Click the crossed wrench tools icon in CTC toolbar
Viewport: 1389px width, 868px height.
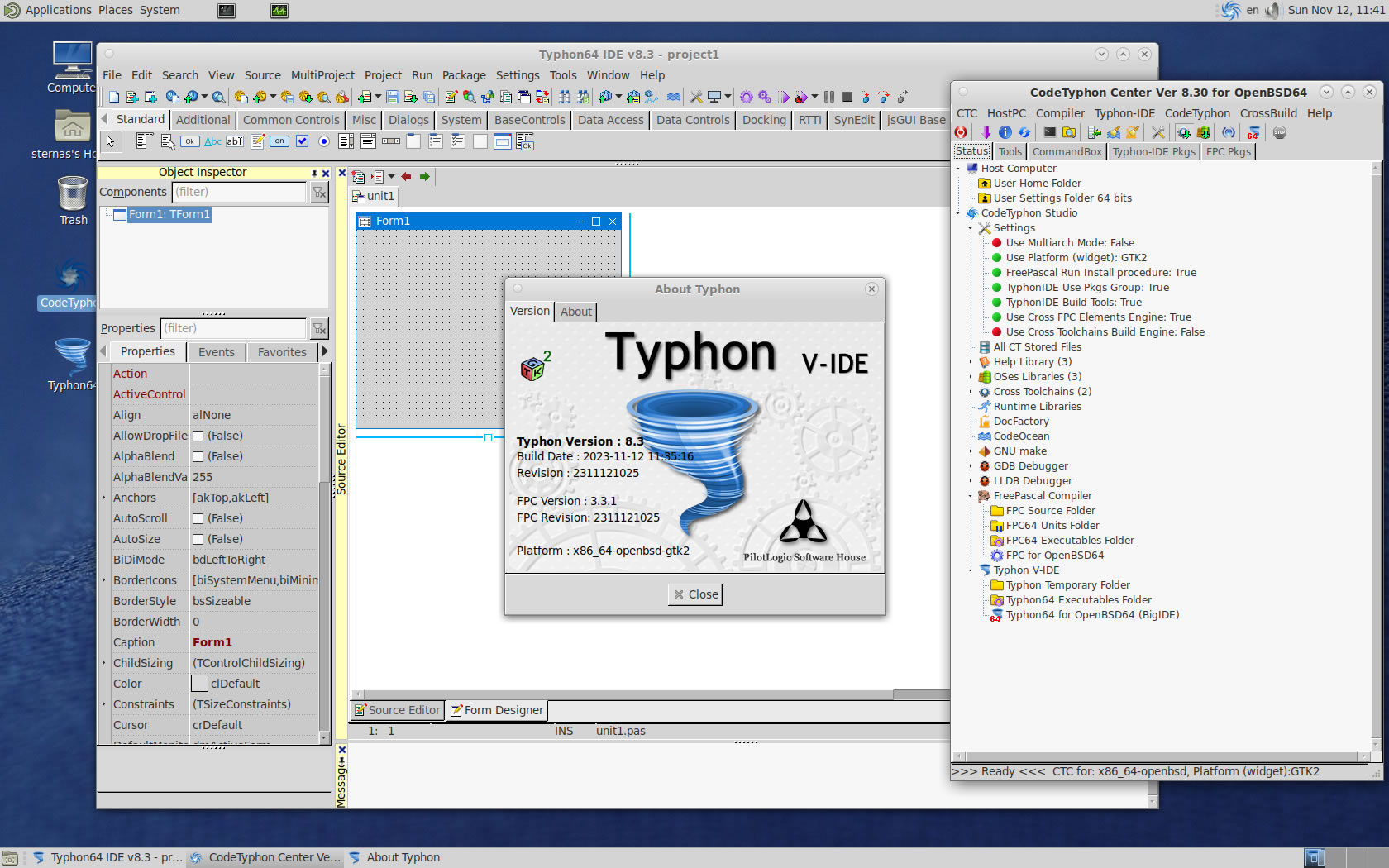[x=1158, y=132]
